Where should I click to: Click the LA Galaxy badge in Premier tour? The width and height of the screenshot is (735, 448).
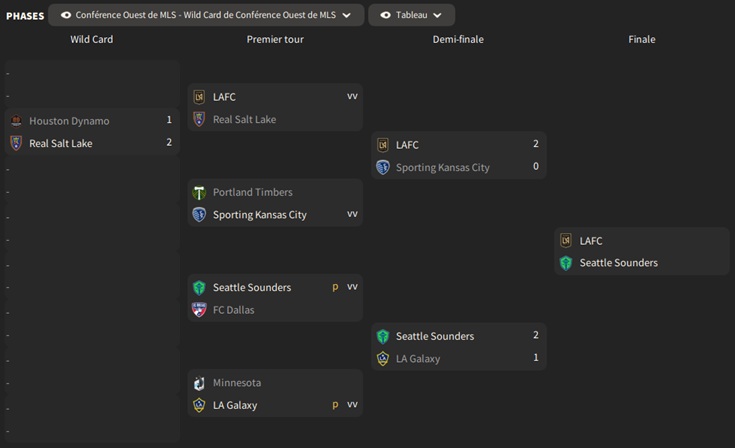[199, 405]
